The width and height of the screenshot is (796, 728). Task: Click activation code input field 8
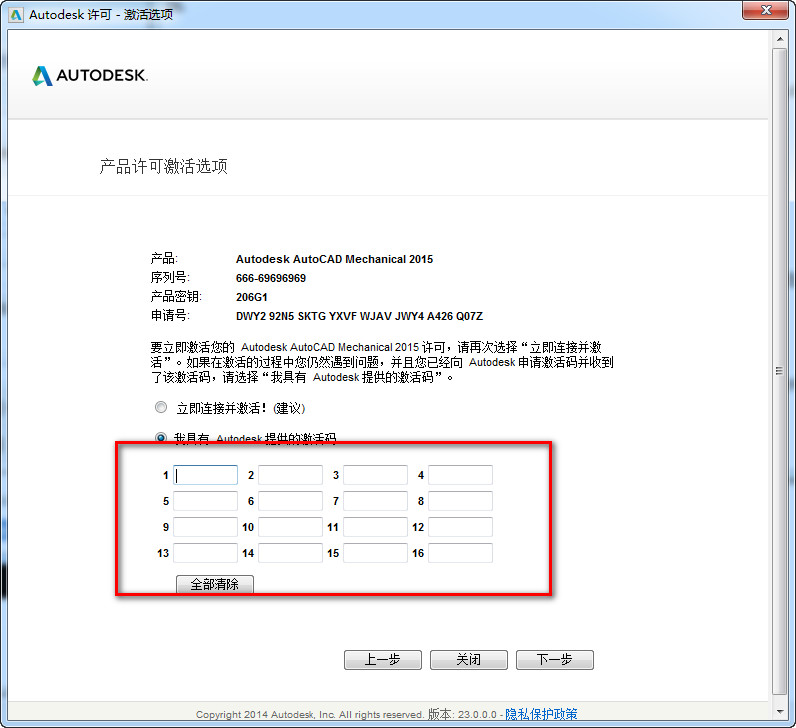click(x=460, y=501)
